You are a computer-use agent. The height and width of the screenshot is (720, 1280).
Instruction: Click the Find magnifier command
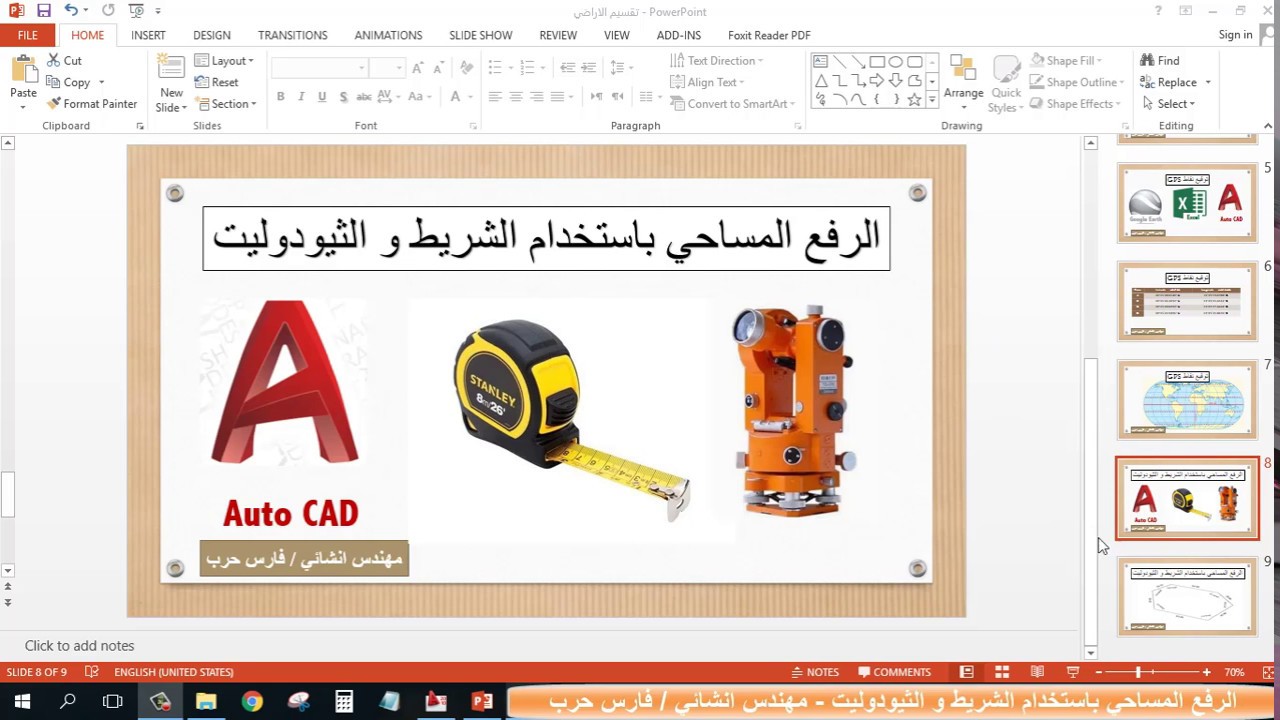click(x=1159, y=61)
